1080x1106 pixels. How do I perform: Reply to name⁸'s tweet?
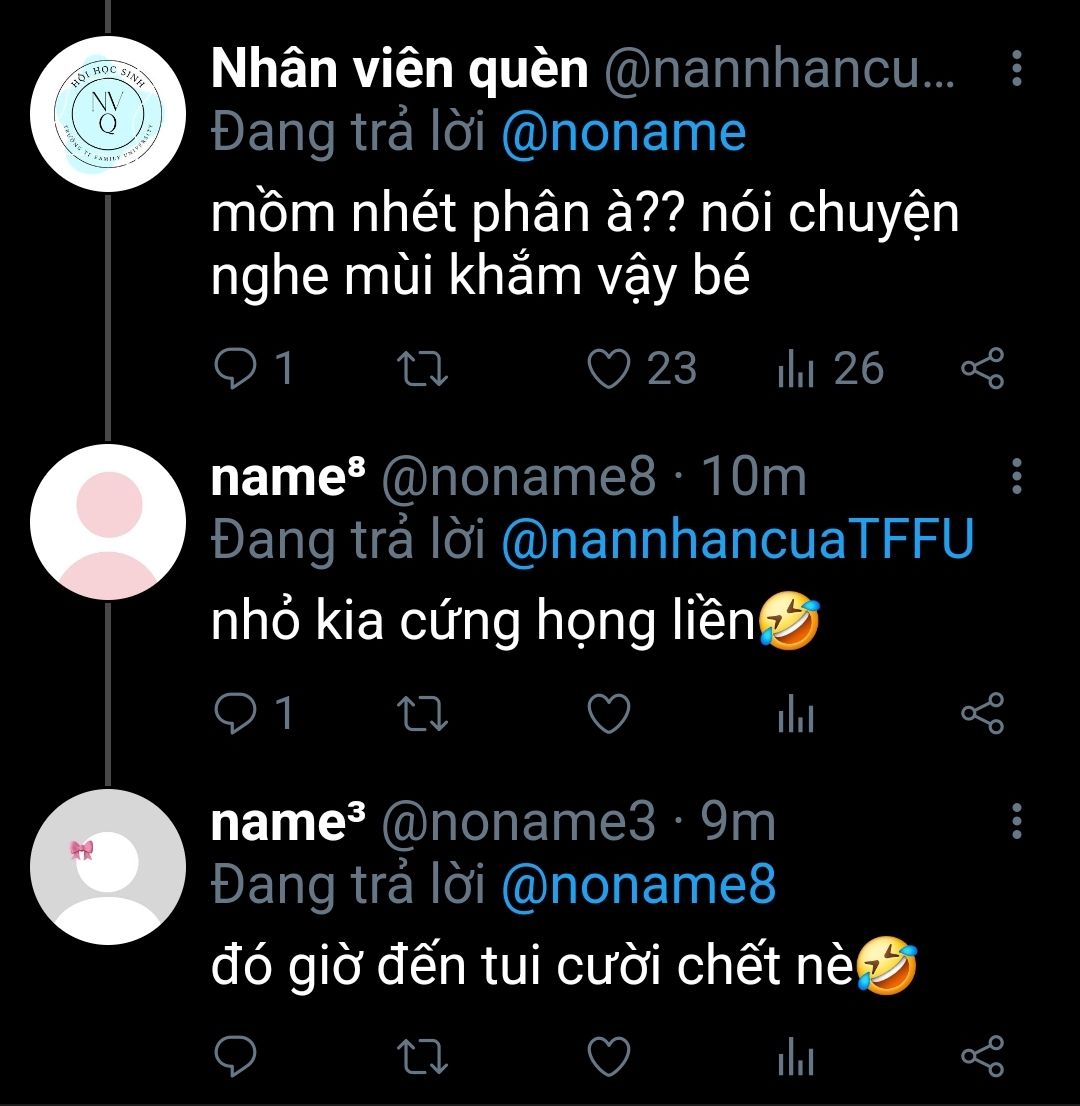tap(237, 714)
